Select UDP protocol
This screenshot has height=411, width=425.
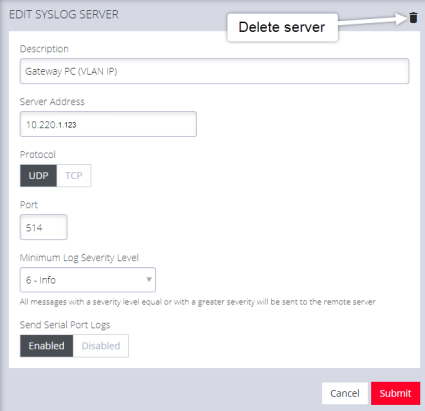point(38,175)
